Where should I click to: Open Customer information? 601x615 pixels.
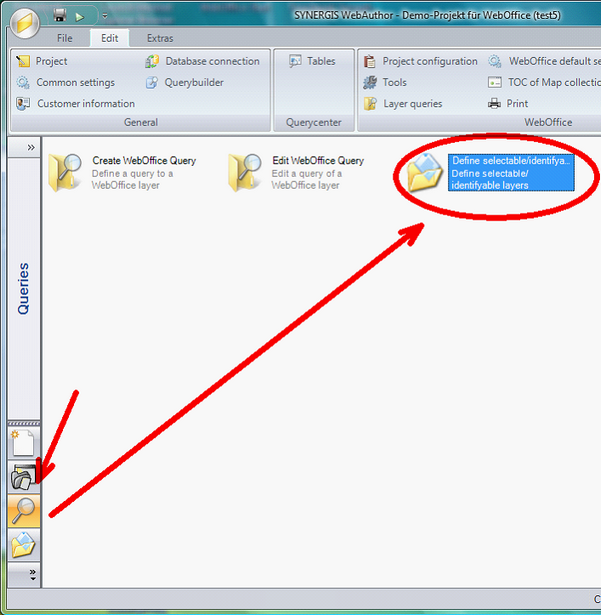point(86,104)
